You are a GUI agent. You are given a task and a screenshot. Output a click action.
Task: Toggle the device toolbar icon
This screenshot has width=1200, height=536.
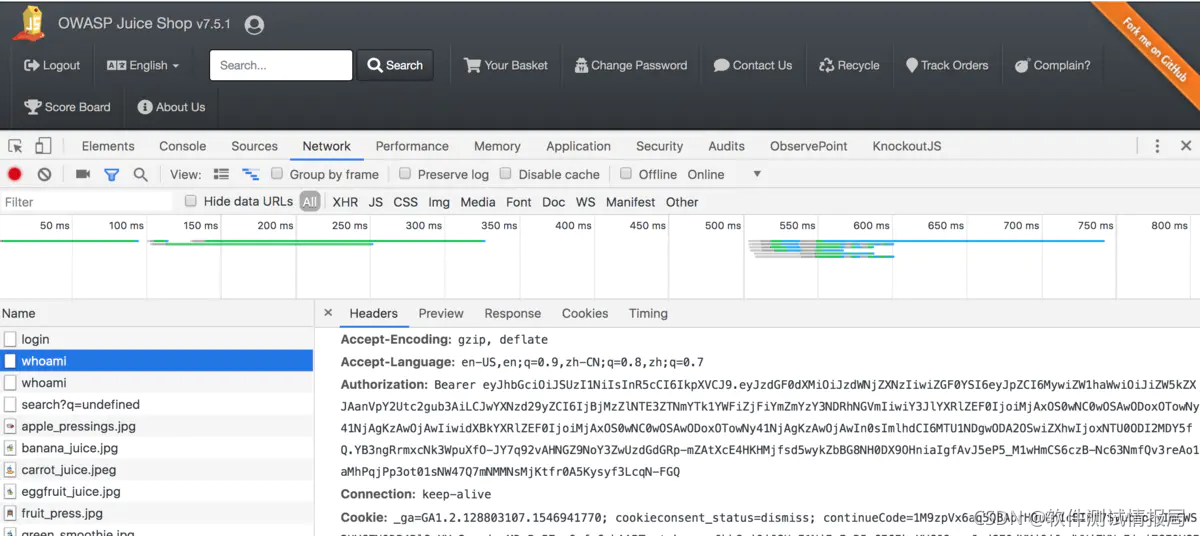(x=42, y=146)
